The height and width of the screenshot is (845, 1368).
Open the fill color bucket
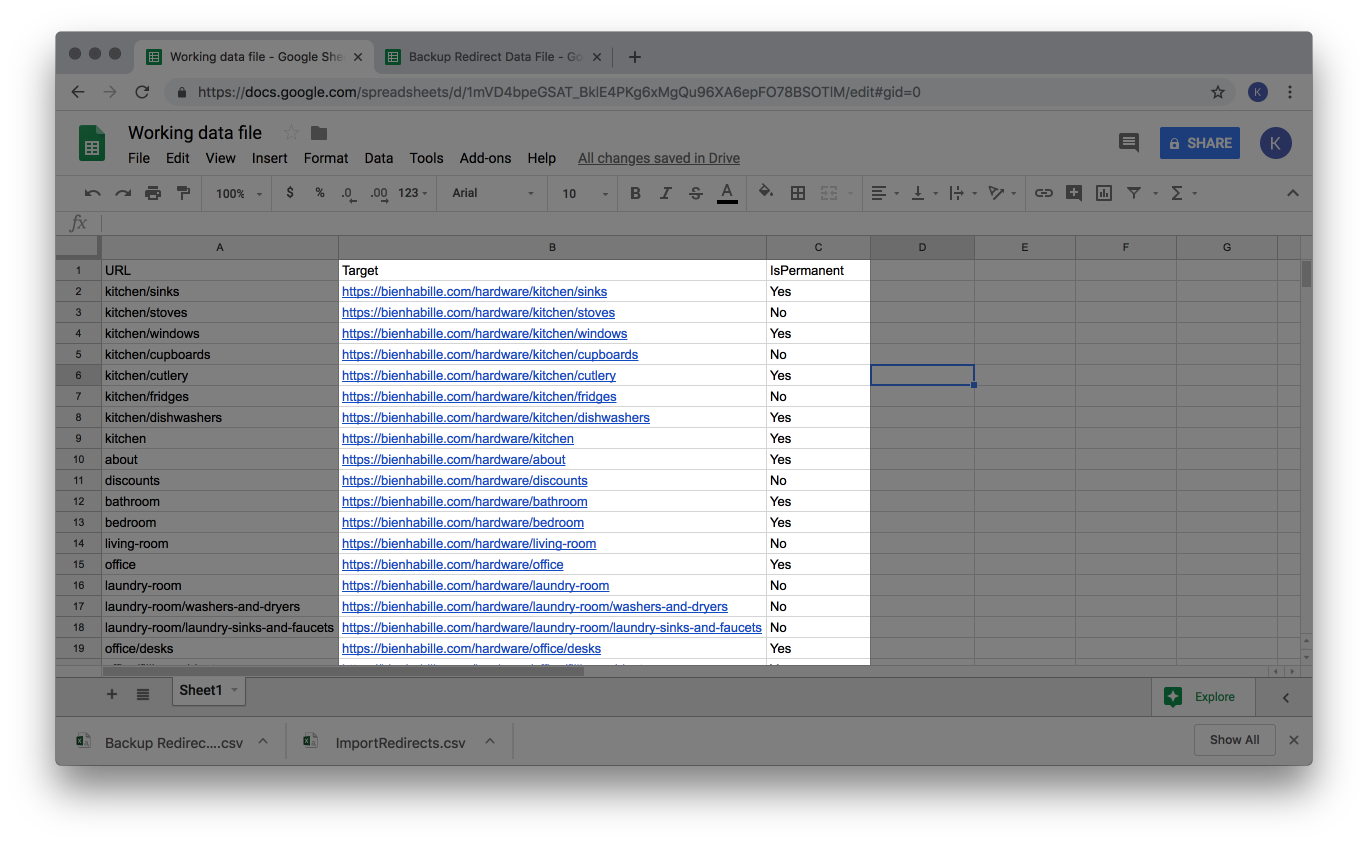pyautogui.click(x=766, y=193)
